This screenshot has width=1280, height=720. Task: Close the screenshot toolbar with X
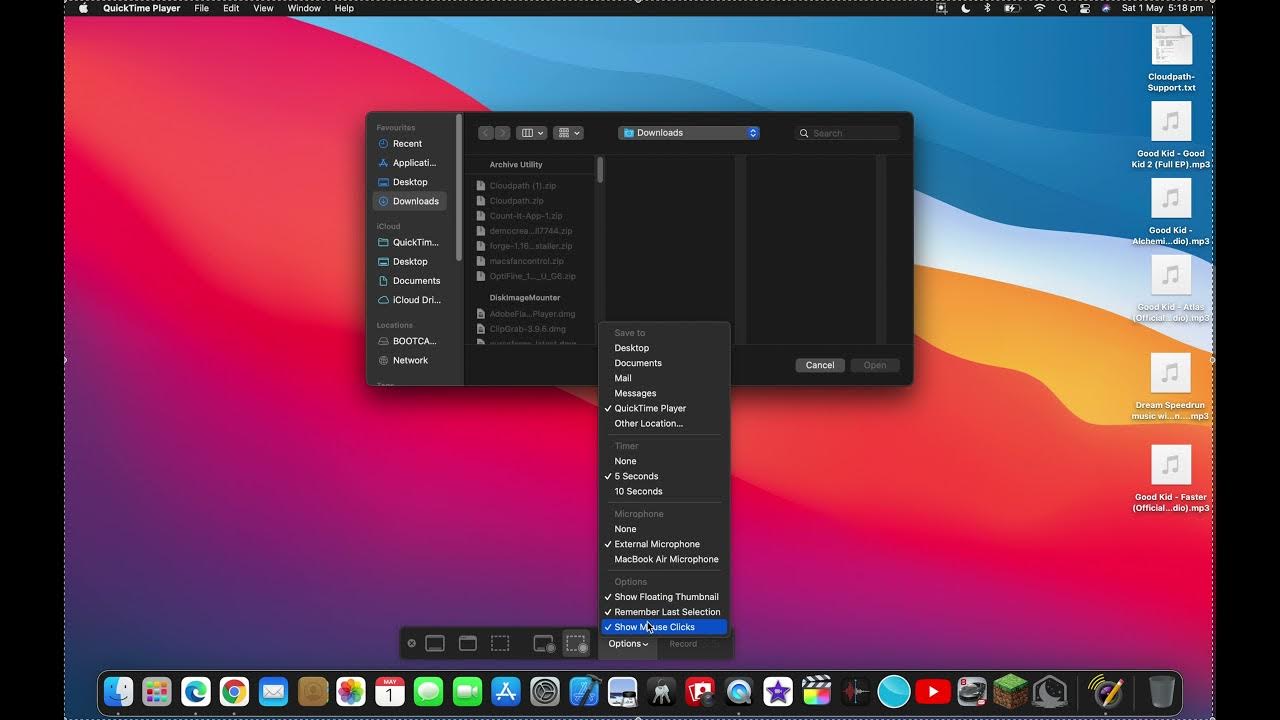411,644
